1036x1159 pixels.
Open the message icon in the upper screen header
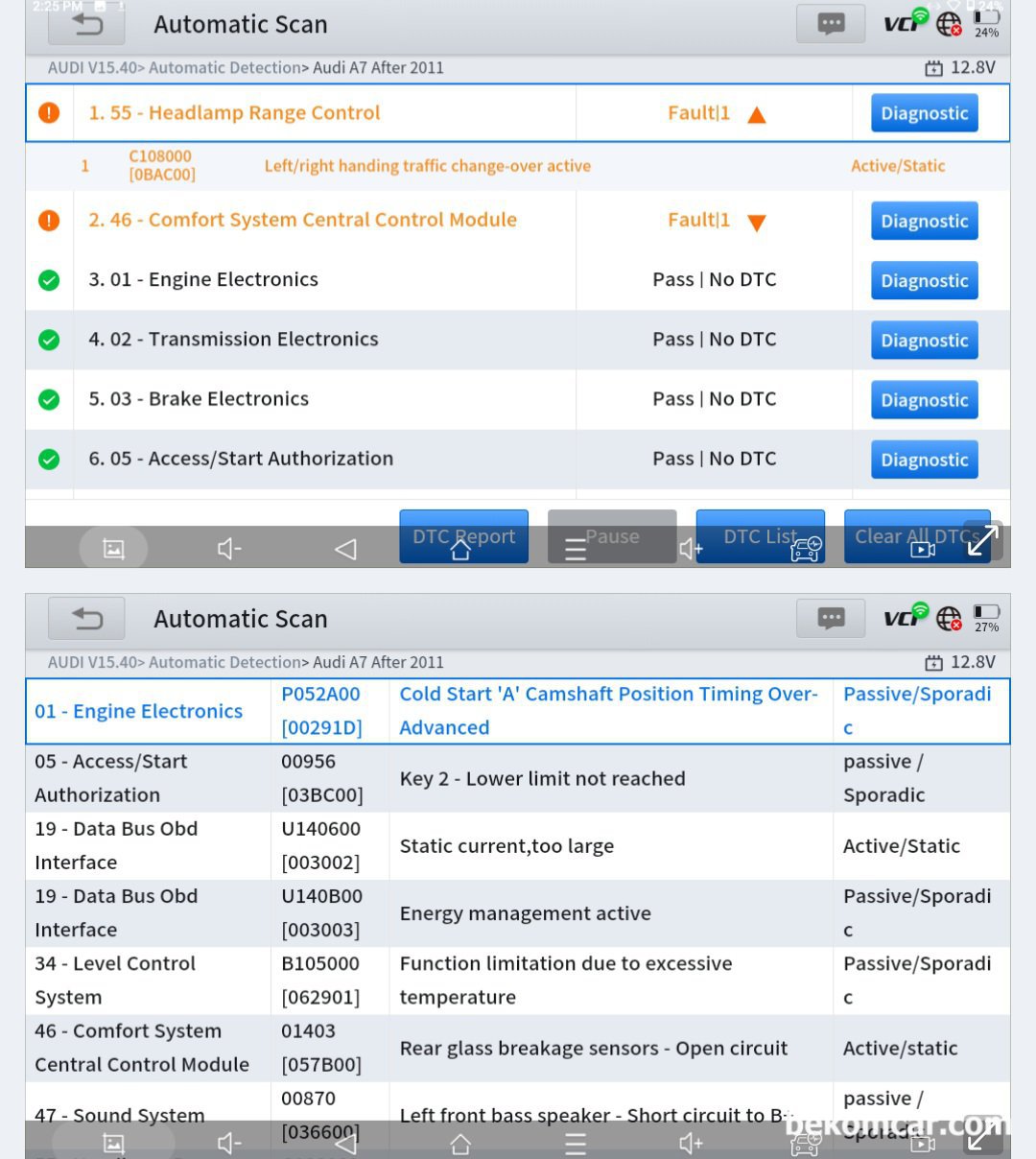(831, 24)
